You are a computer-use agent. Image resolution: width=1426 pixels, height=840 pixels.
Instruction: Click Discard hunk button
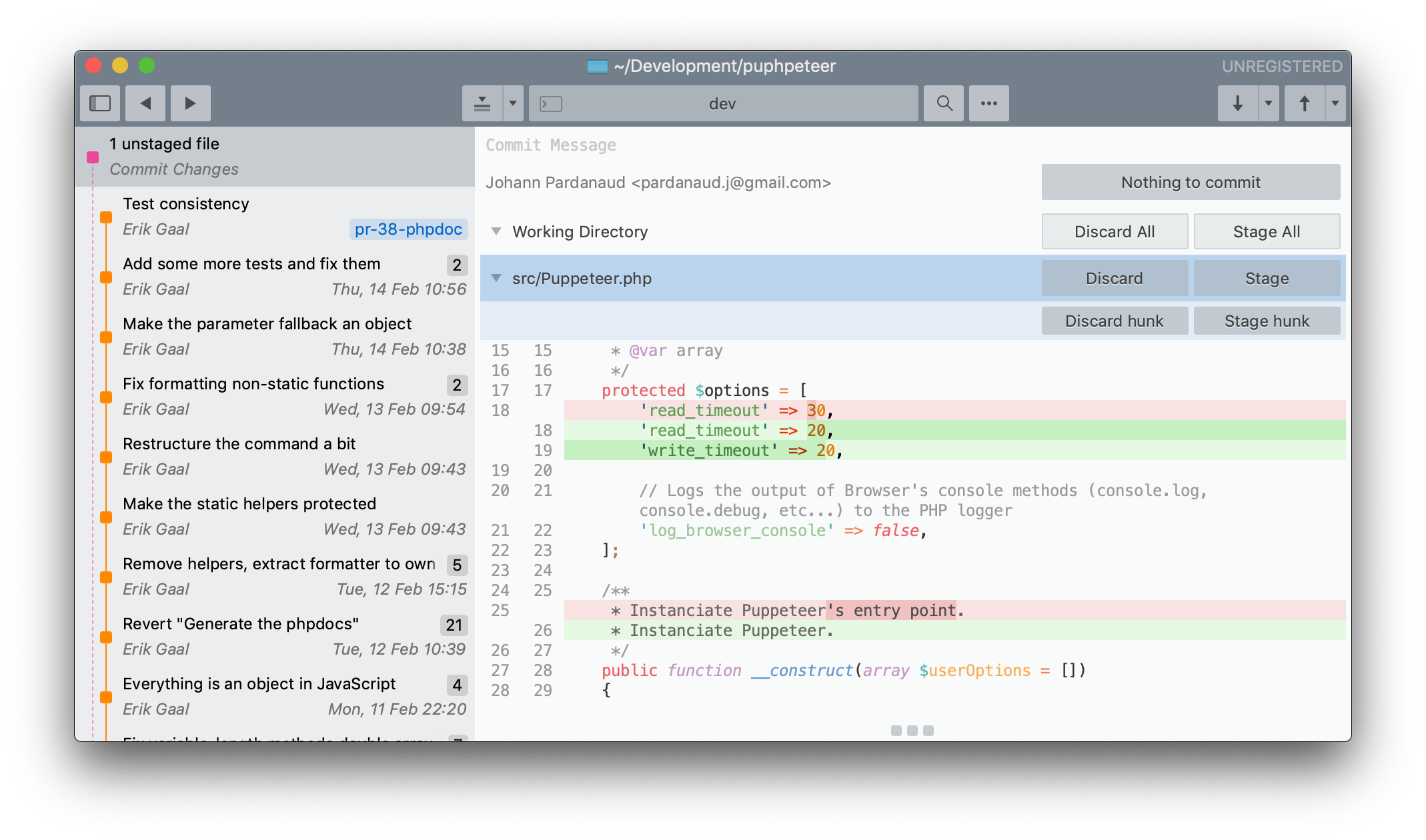[1114, 321]
